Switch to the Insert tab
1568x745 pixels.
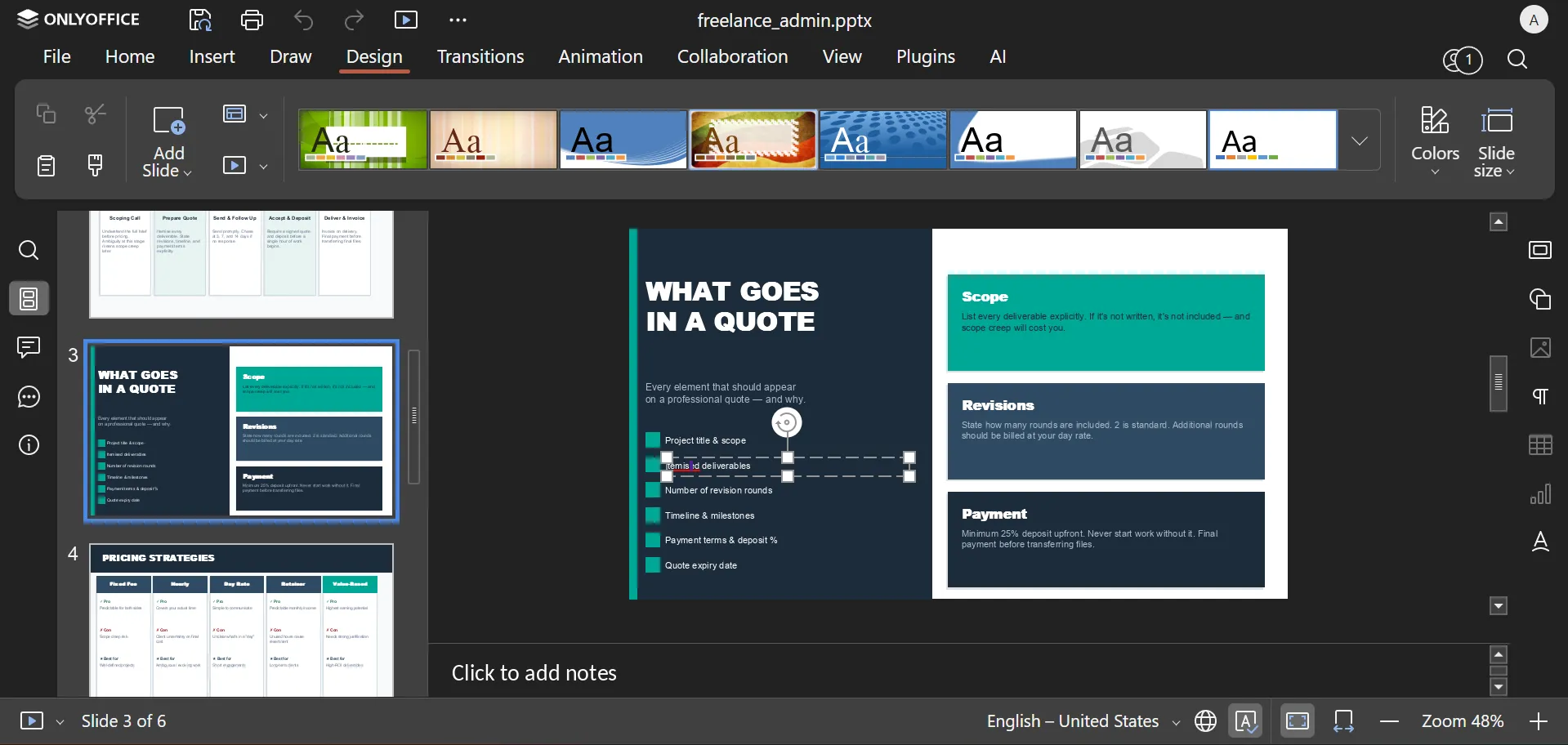[212, 57]
